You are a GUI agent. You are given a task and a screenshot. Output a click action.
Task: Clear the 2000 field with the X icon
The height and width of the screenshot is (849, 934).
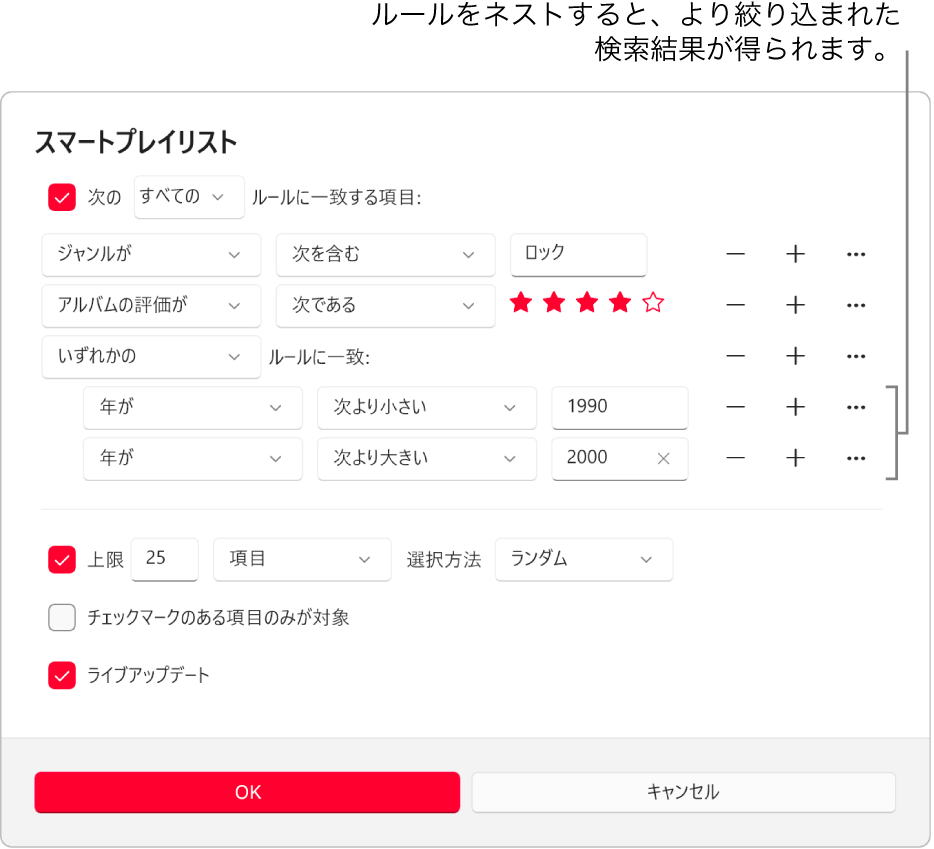point(663,458)
